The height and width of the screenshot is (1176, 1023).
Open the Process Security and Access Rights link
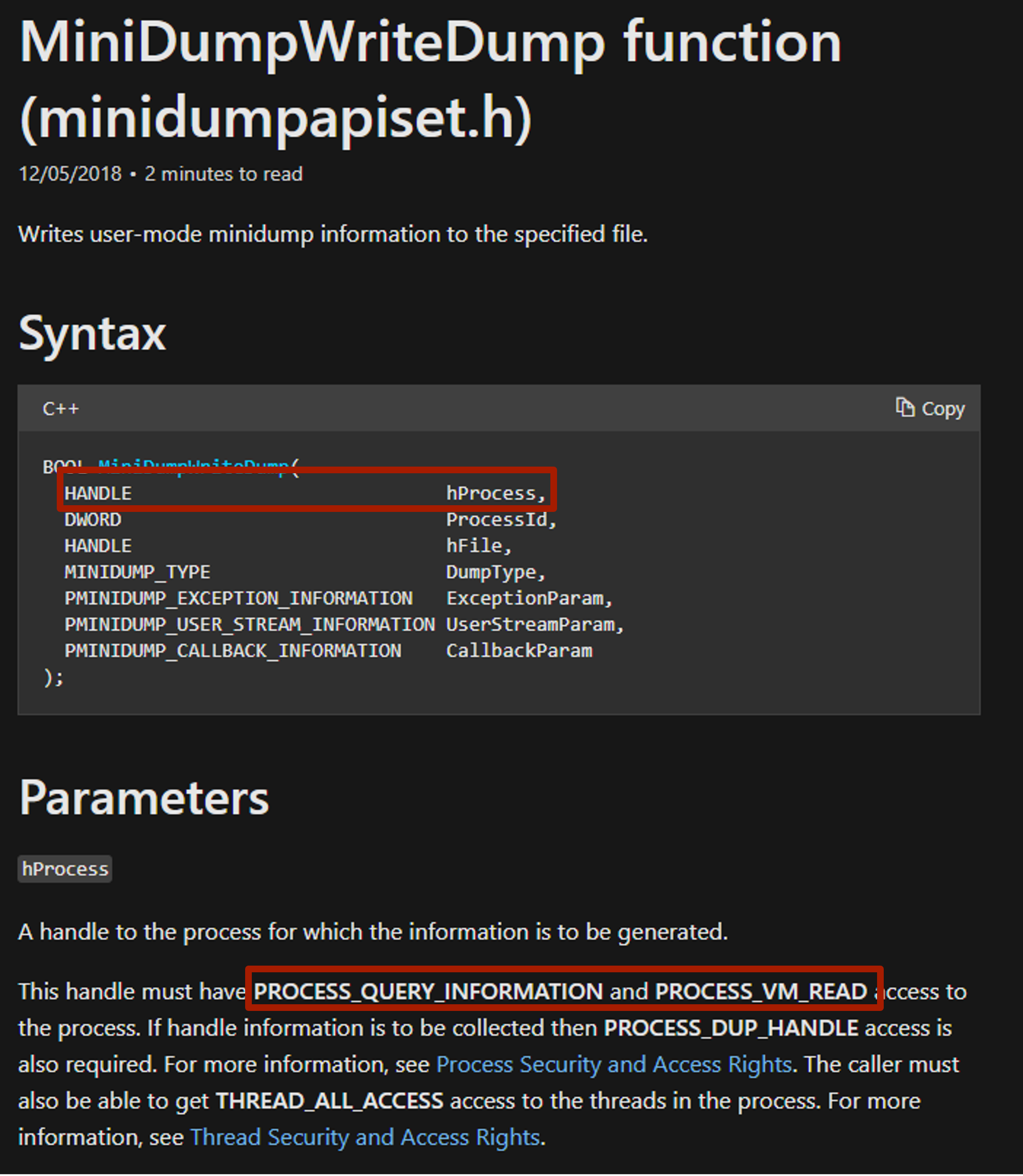614,1065
